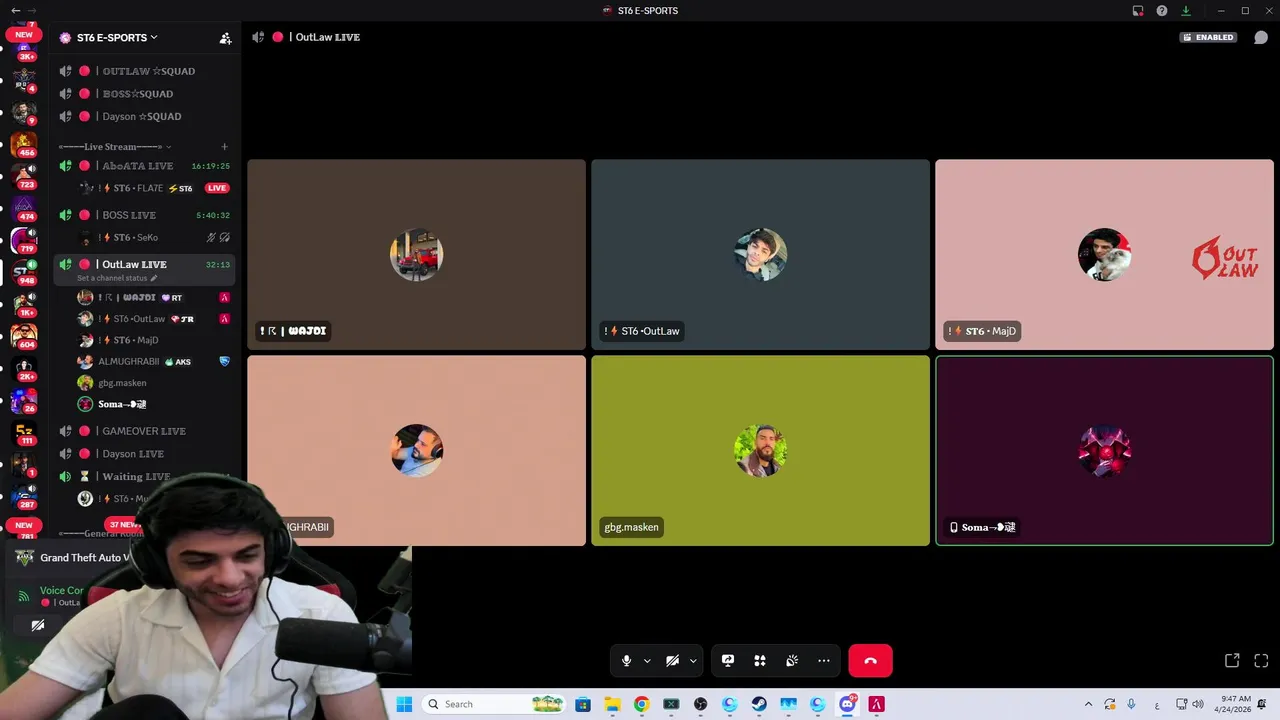Image resolution: width=1280 pixels, height=720 pixels.
Task: Start screen sharing from call controls
Action: coord(728,661)
